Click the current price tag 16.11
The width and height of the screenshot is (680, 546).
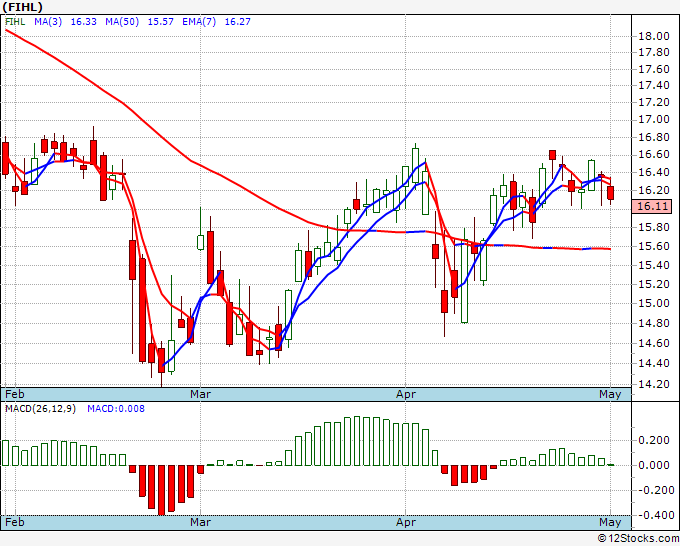[653, 206]
